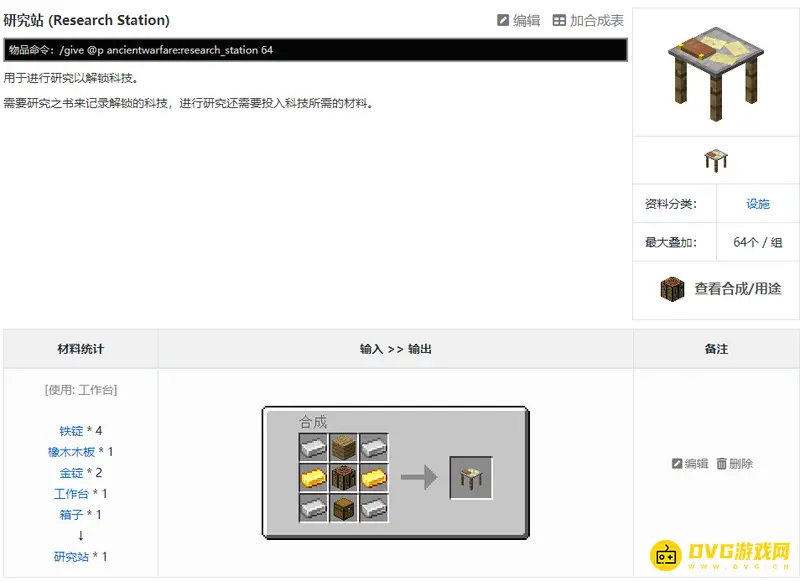Open the 研究站 output link
This screenshot has height=581, width=800.
(71, 557)
